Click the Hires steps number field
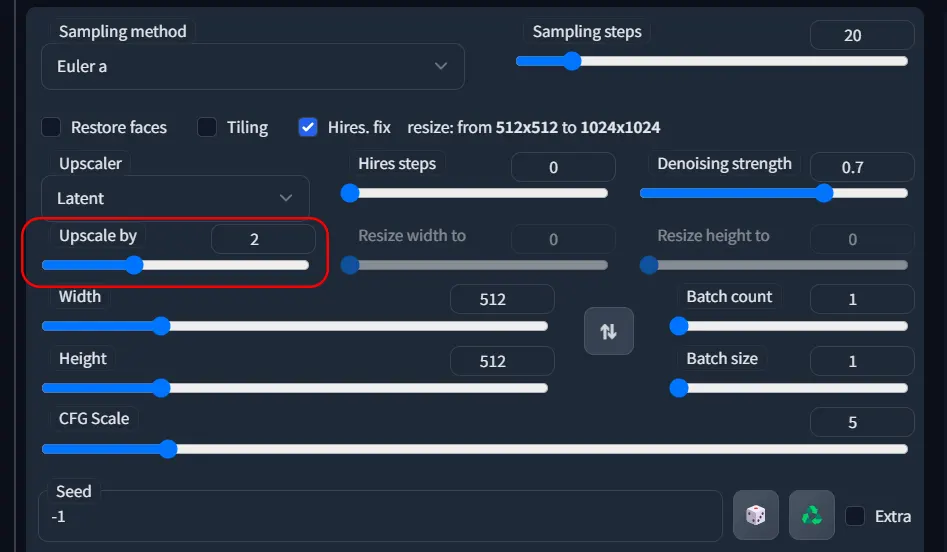Image resolution: width=947 pixels, height=552 pixels. click(x=563, y=167)
